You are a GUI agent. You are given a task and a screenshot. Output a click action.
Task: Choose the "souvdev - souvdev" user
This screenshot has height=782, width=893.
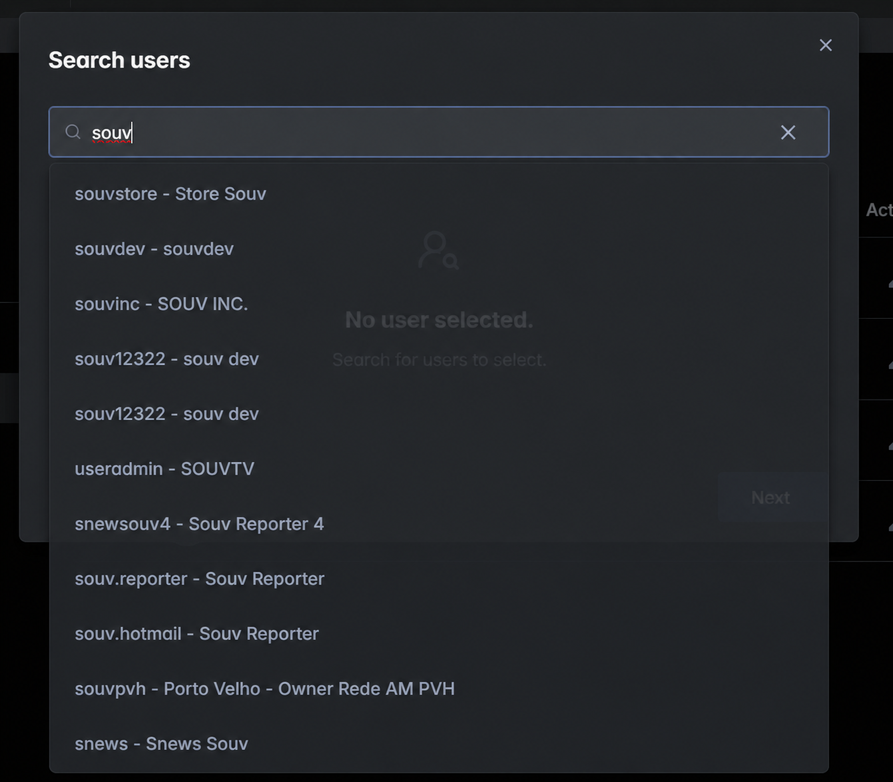tap(439, 249)
